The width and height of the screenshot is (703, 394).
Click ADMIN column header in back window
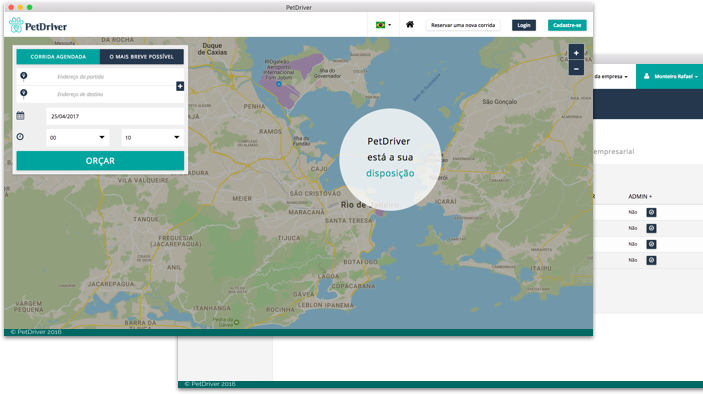[x=640, y=196]
